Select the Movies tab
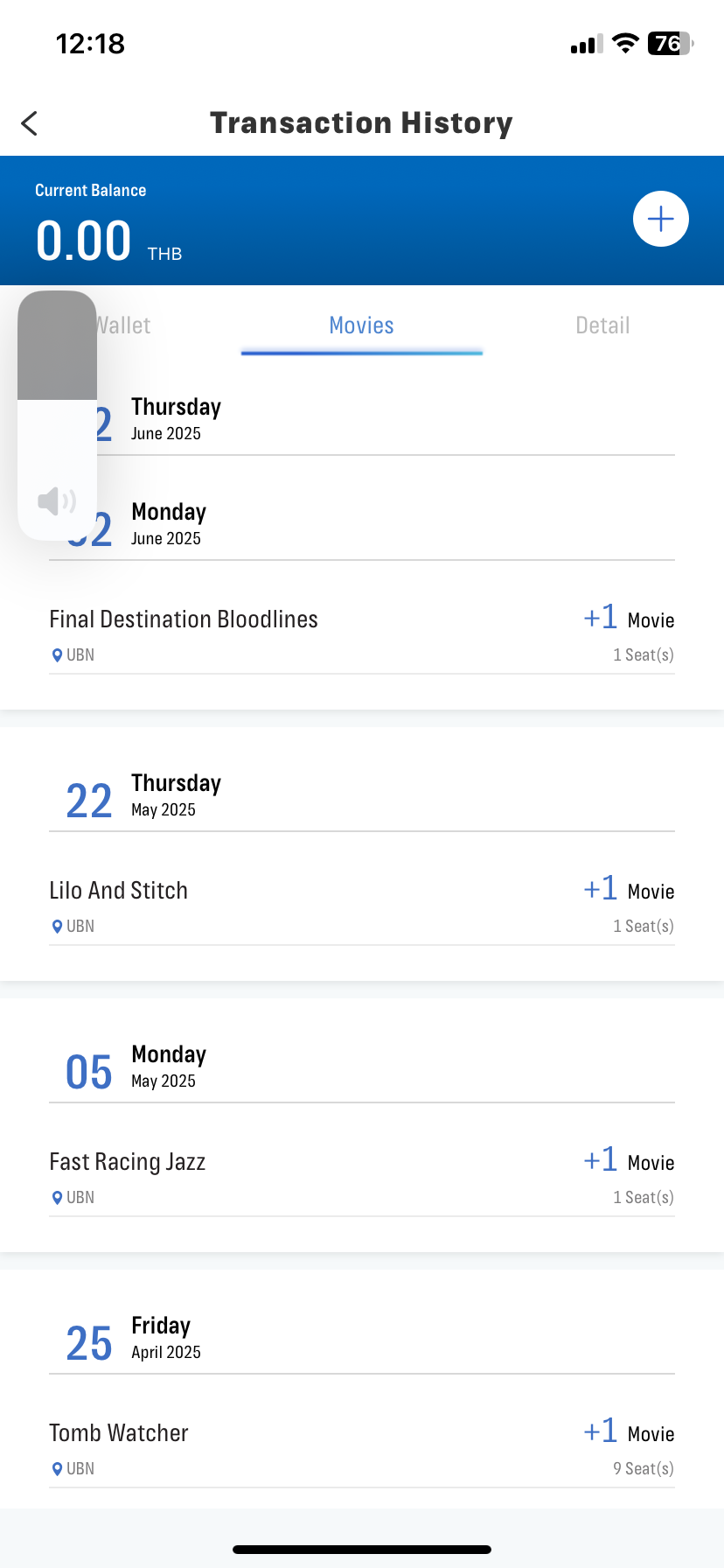Image resolution: width=724 pixels, height=1568 pixels. tap(362, 325)
